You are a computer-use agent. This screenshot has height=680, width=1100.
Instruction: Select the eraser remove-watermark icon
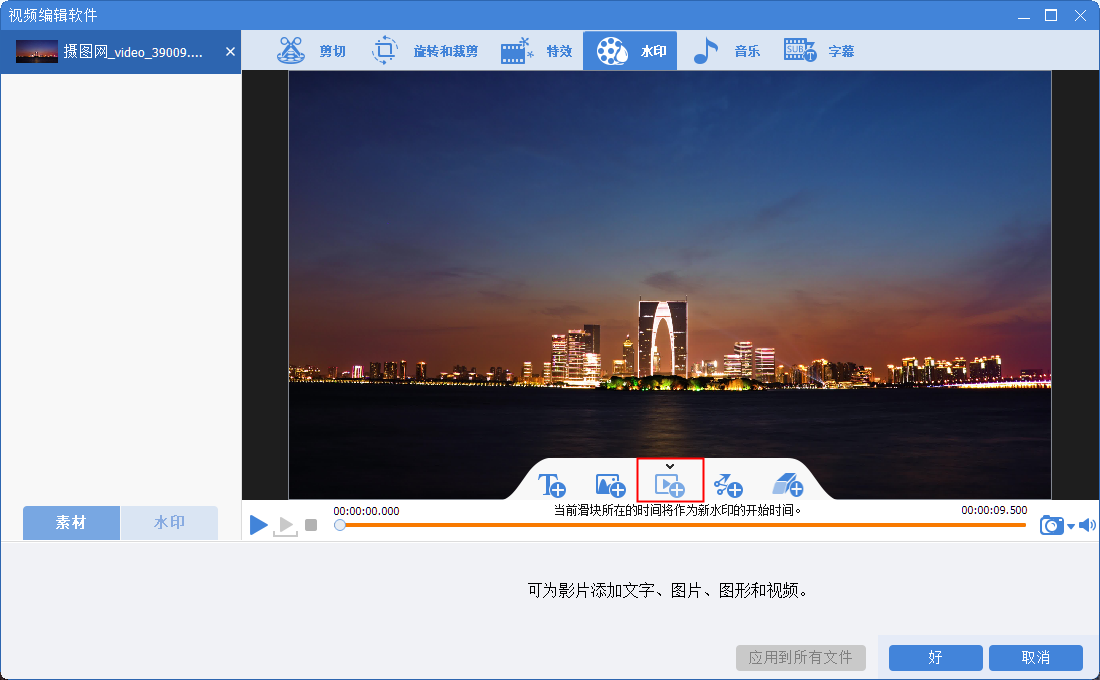coord(787,486)
